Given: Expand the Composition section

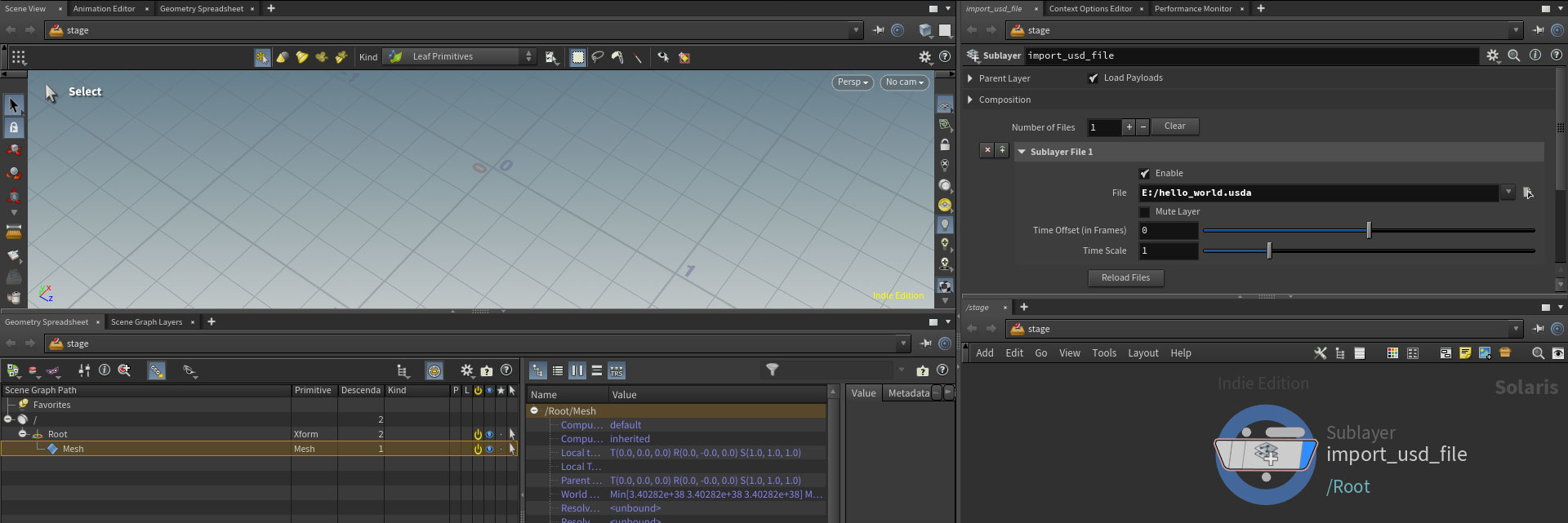Looking at the screenshot, I should point(969,100).
